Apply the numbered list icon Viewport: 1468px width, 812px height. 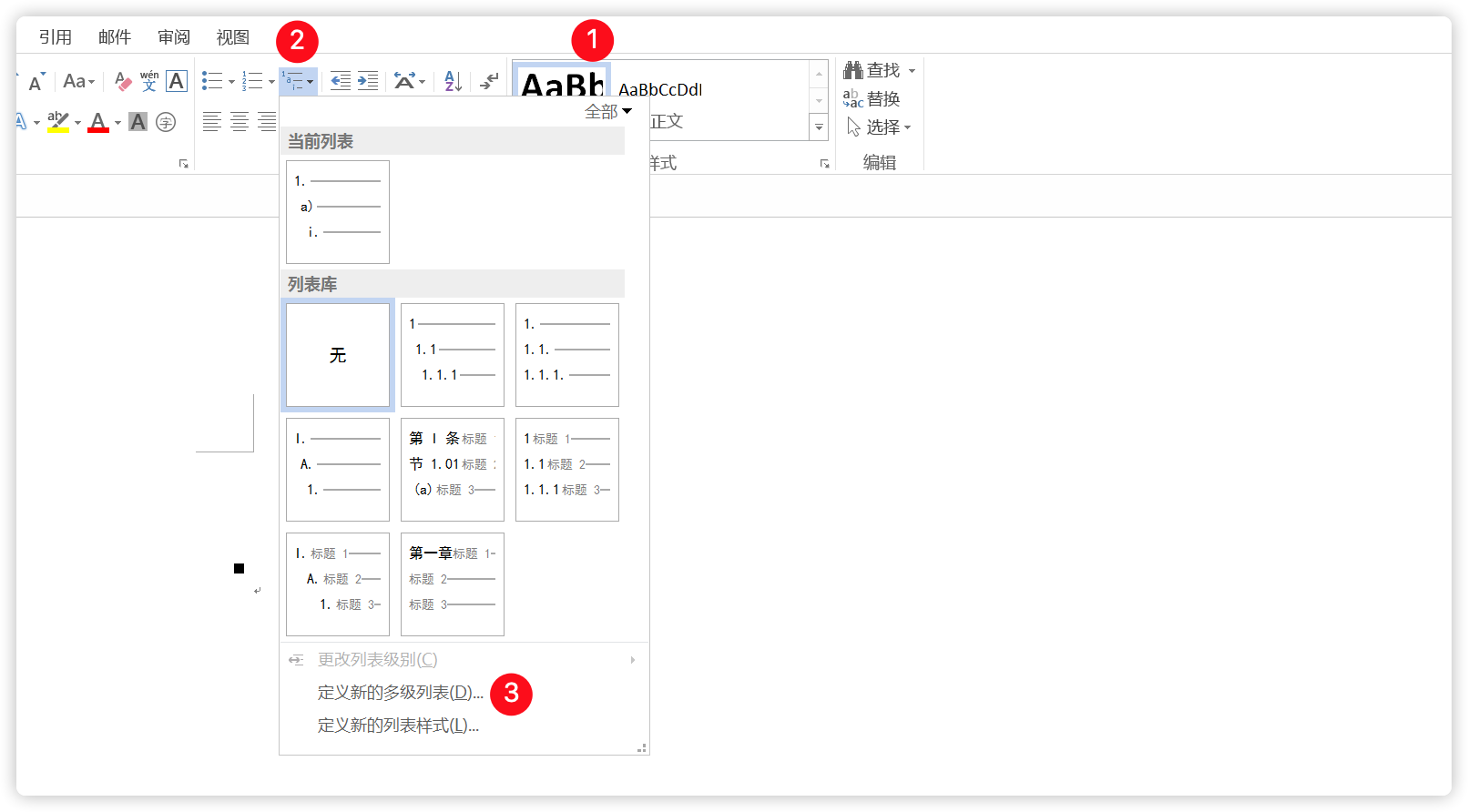[x=252, y=81]
